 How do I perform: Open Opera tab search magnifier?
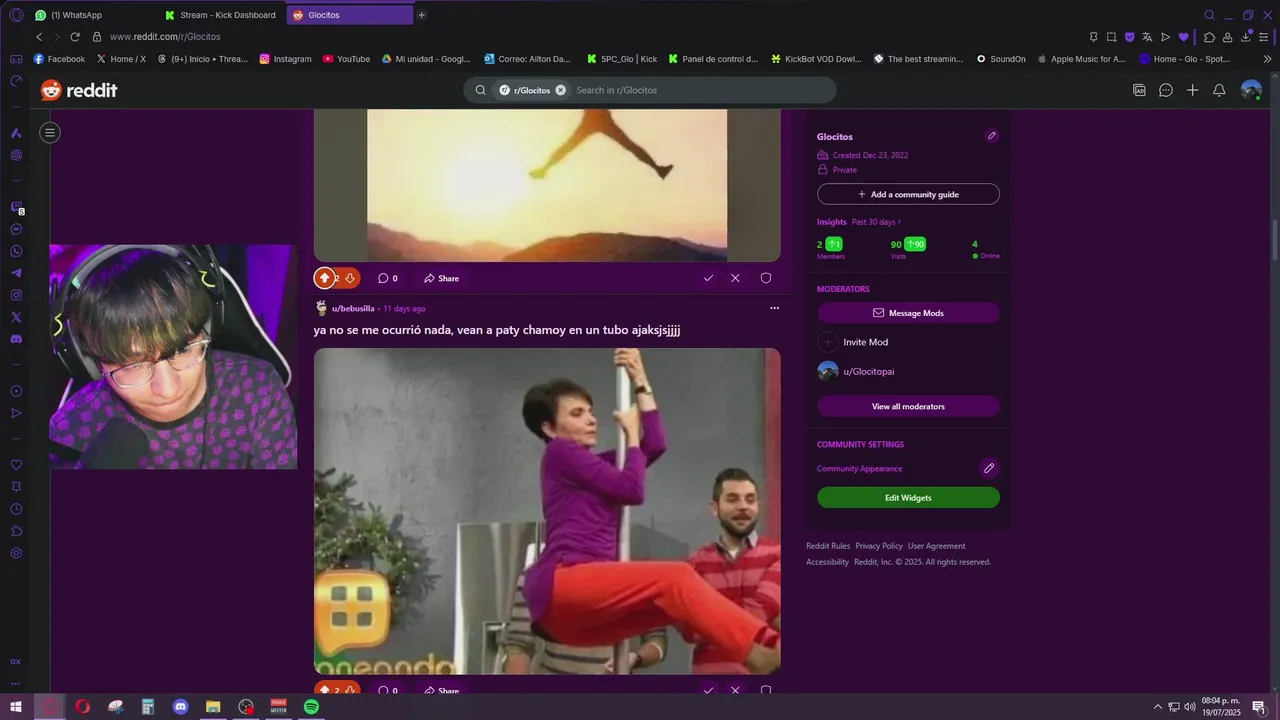click(x=1209, y=15)
